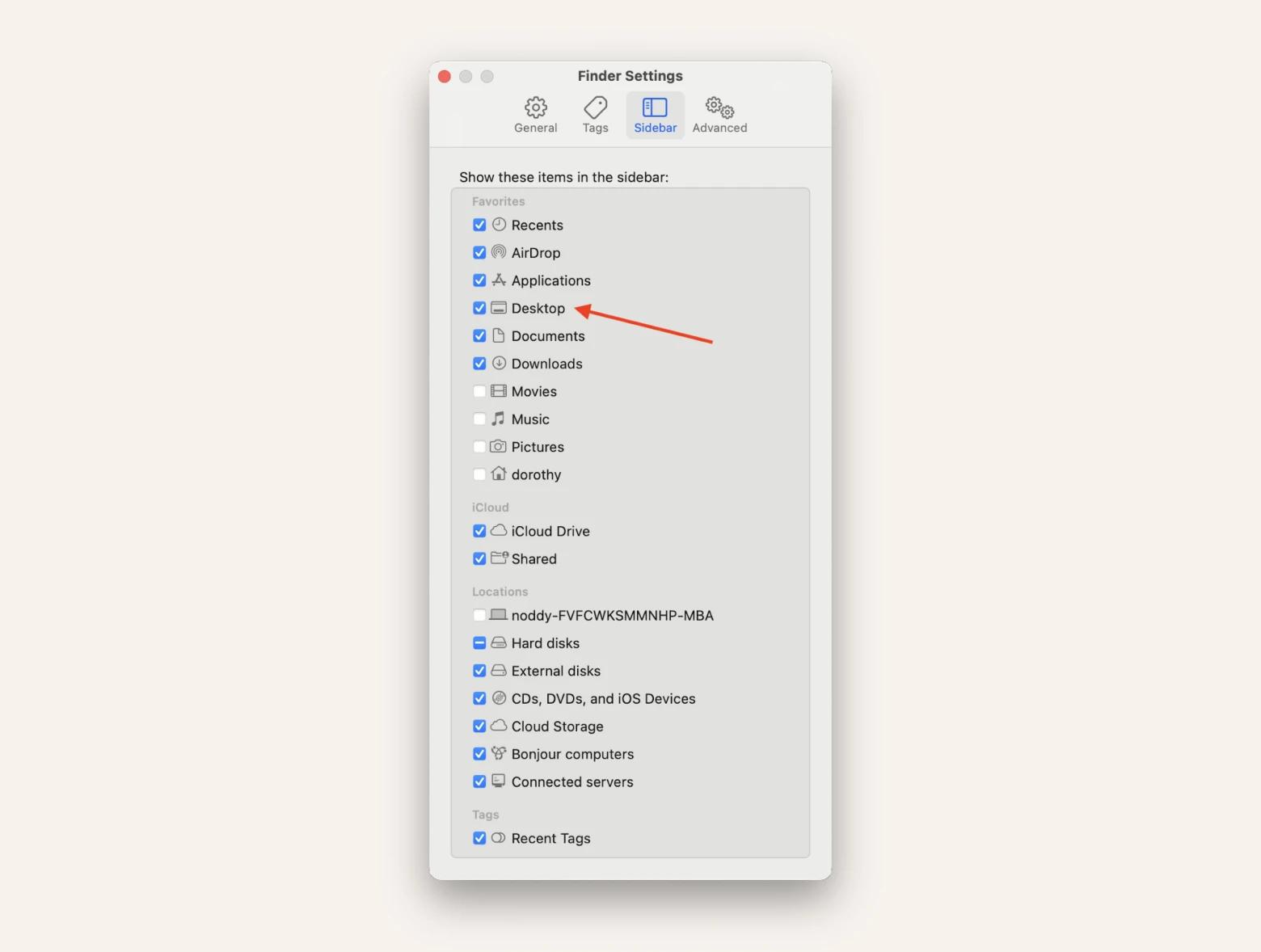
Task: Click the iCloud Drive label text
Action: (550, 531)
